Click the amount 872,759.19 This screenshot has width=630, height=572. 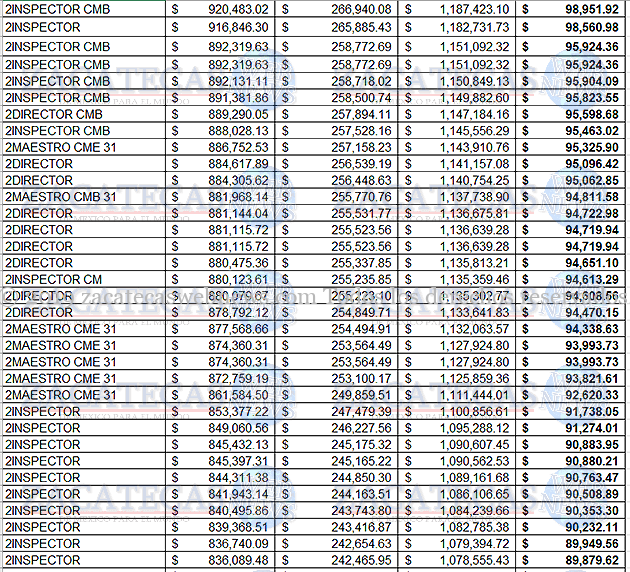pos(238,379)
